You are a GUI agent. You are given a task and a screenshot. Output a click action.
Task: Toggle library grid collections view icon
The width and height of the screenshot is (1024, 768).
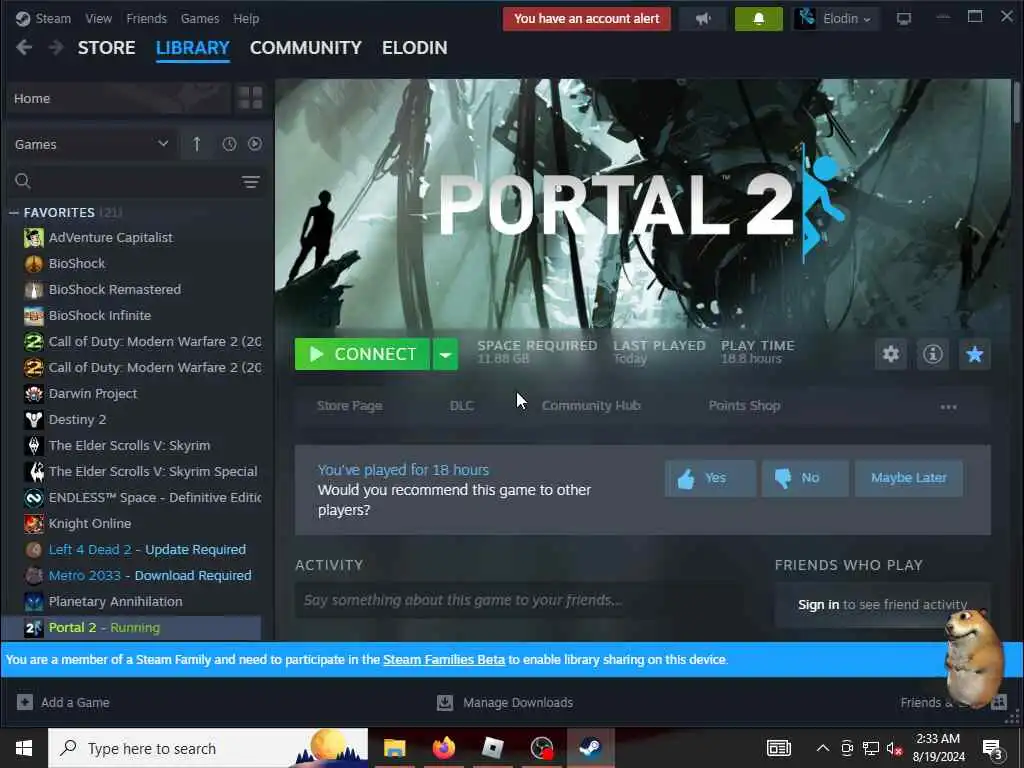pyautogui.click(x=250, y=98)
